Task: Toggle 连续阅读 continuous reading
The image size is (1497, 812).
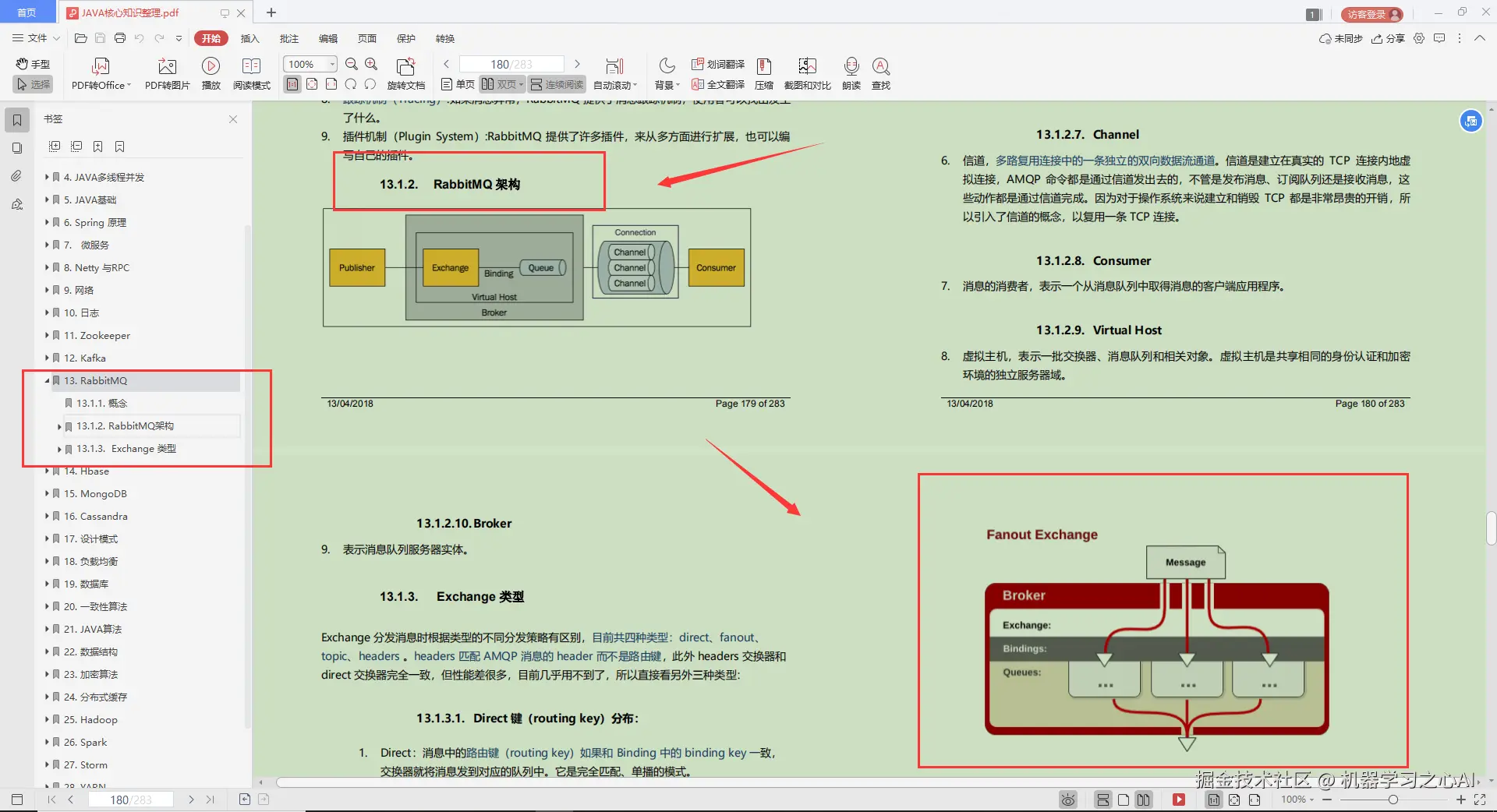Action: click(x=557, y=84)
